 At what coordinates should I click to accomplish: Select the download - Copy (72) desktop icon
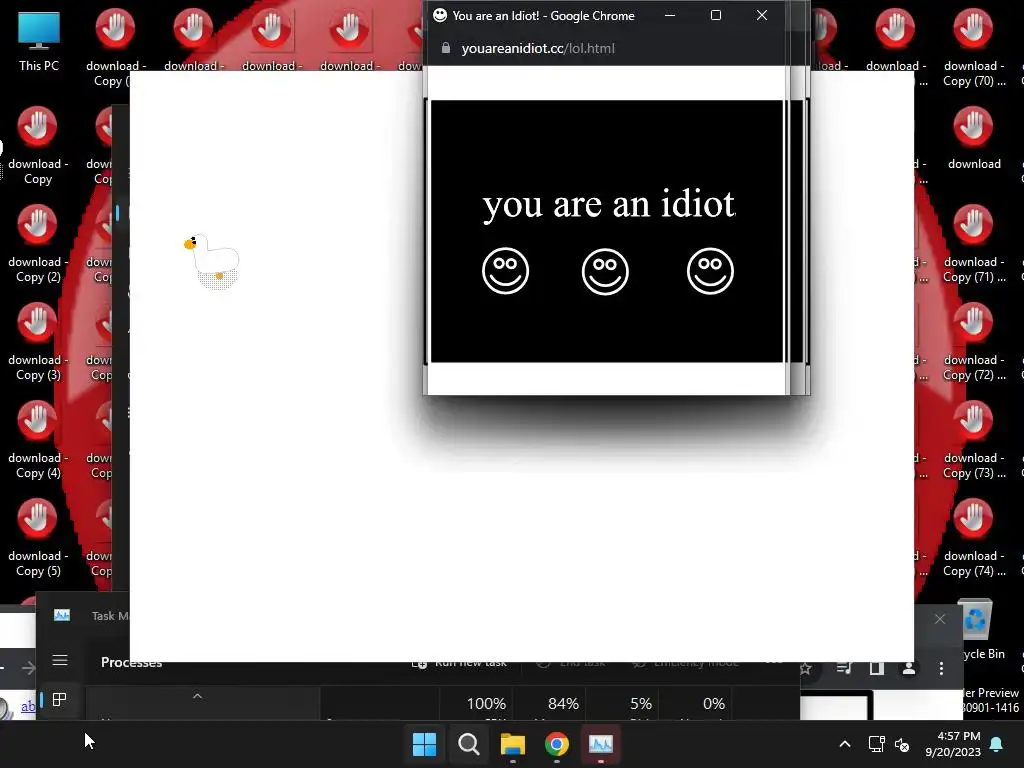tap(973, 342)
